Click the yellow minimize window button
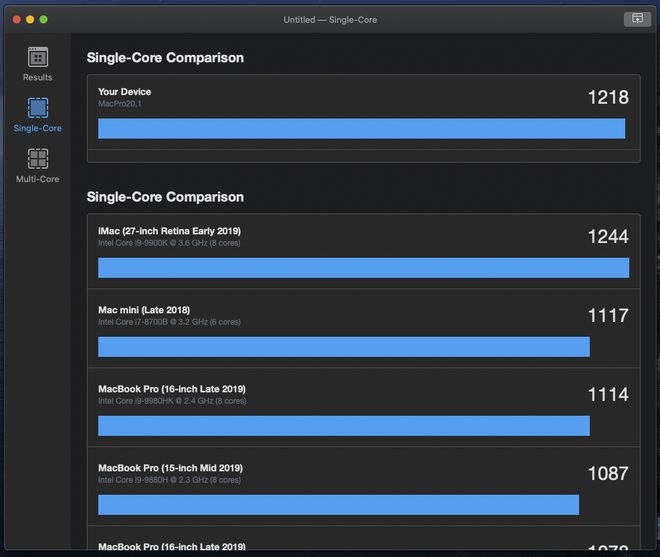 (30, 19)
